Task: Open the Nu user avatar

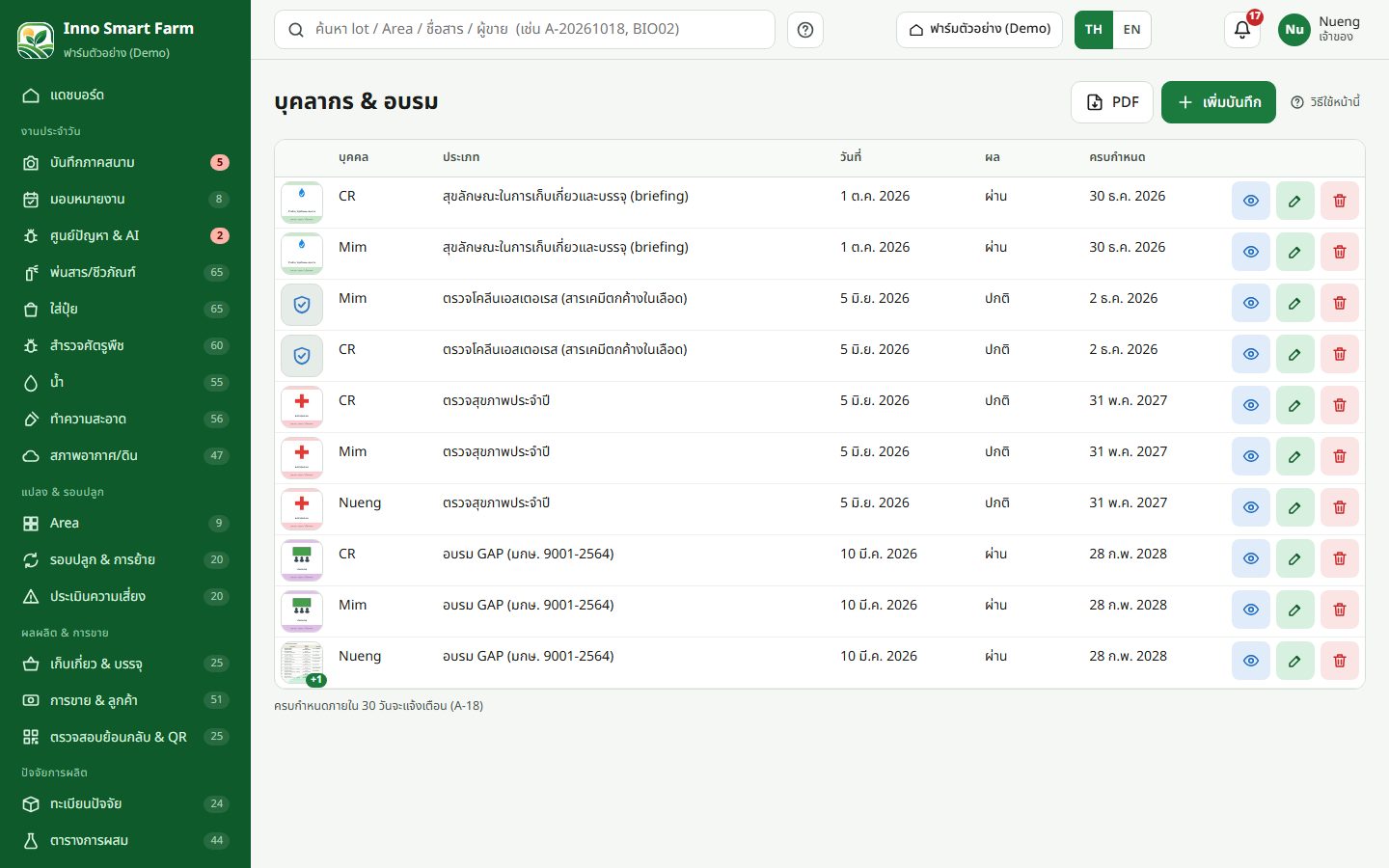Action: (x=1294, y=30)
